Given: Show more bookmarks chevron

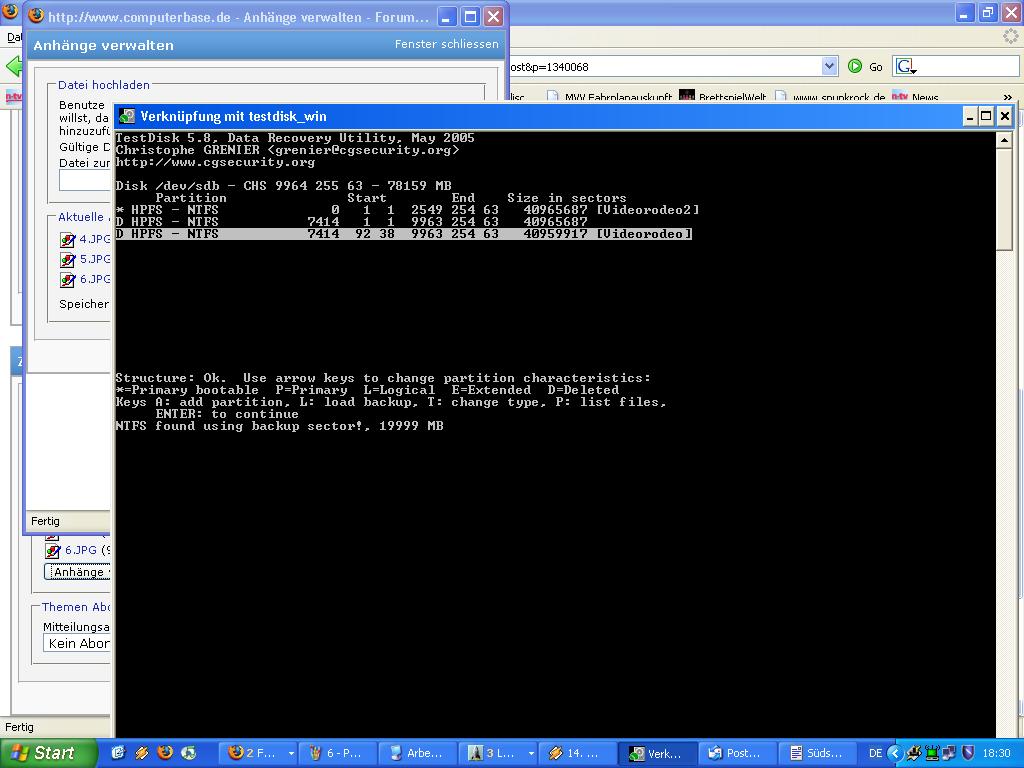Looking at the screenshot, I should point(1008,97).
